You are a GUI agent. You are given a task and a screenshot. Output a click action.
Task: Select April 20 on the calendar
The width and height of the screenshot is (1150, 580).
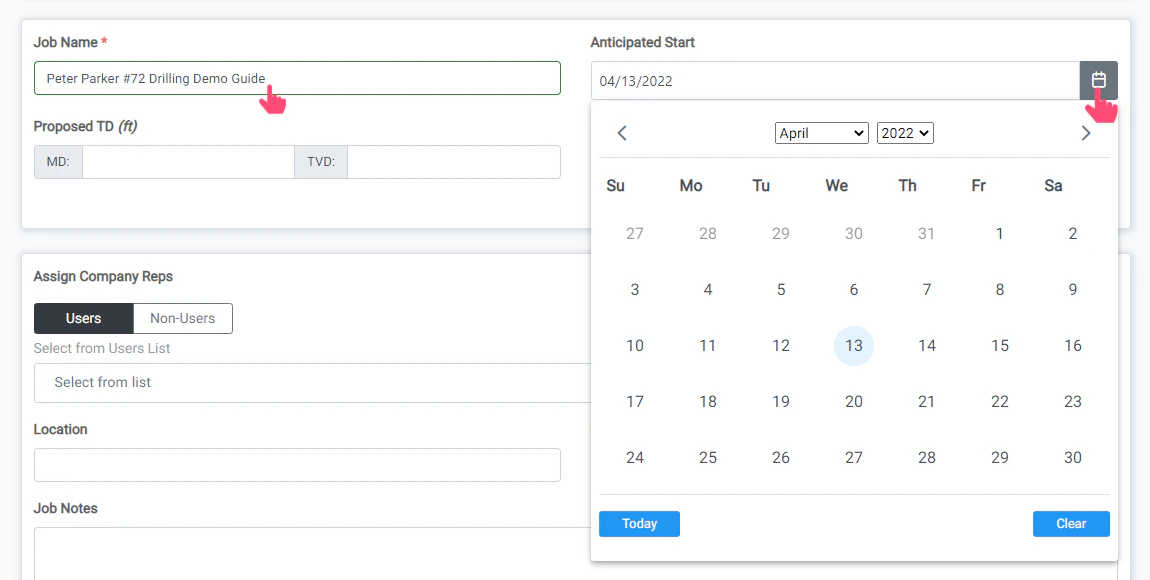pos(853,401)
